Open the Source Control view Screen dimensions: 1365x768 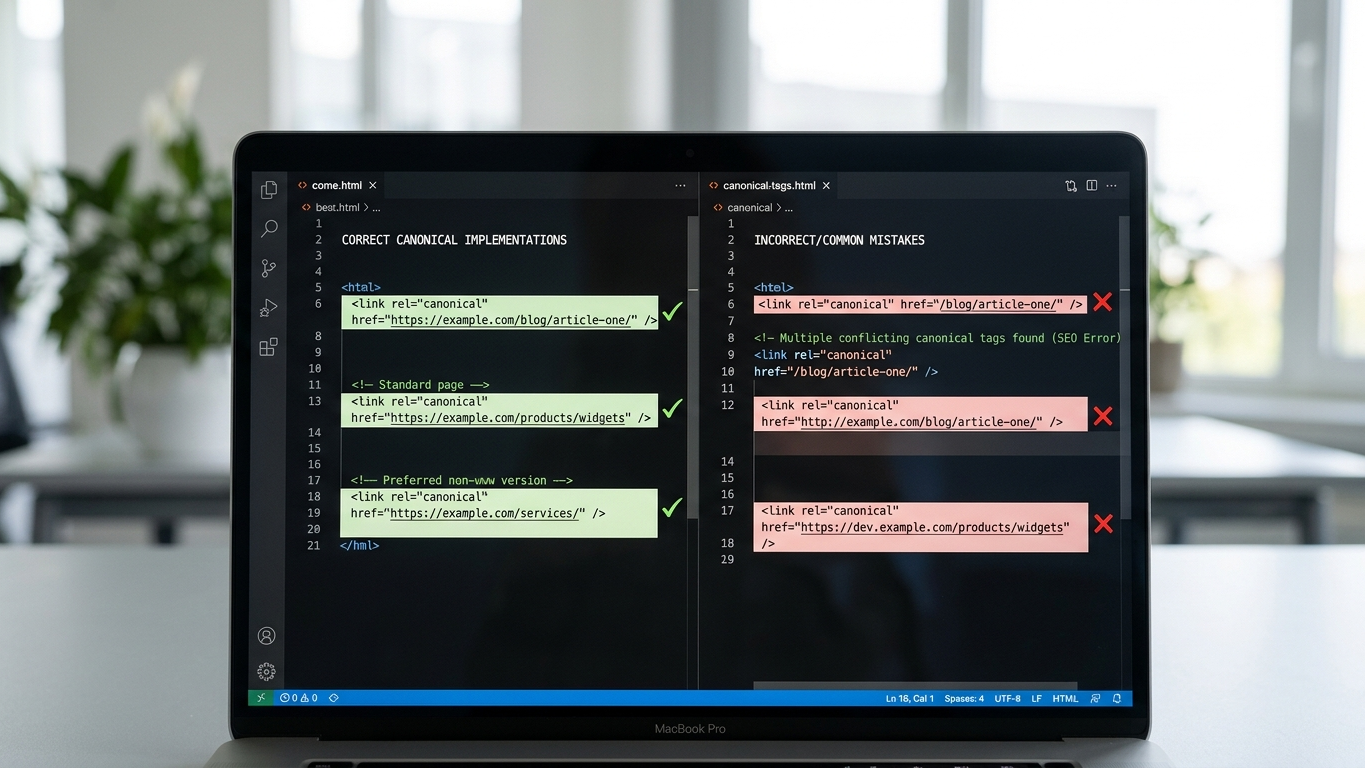[268, 268]
